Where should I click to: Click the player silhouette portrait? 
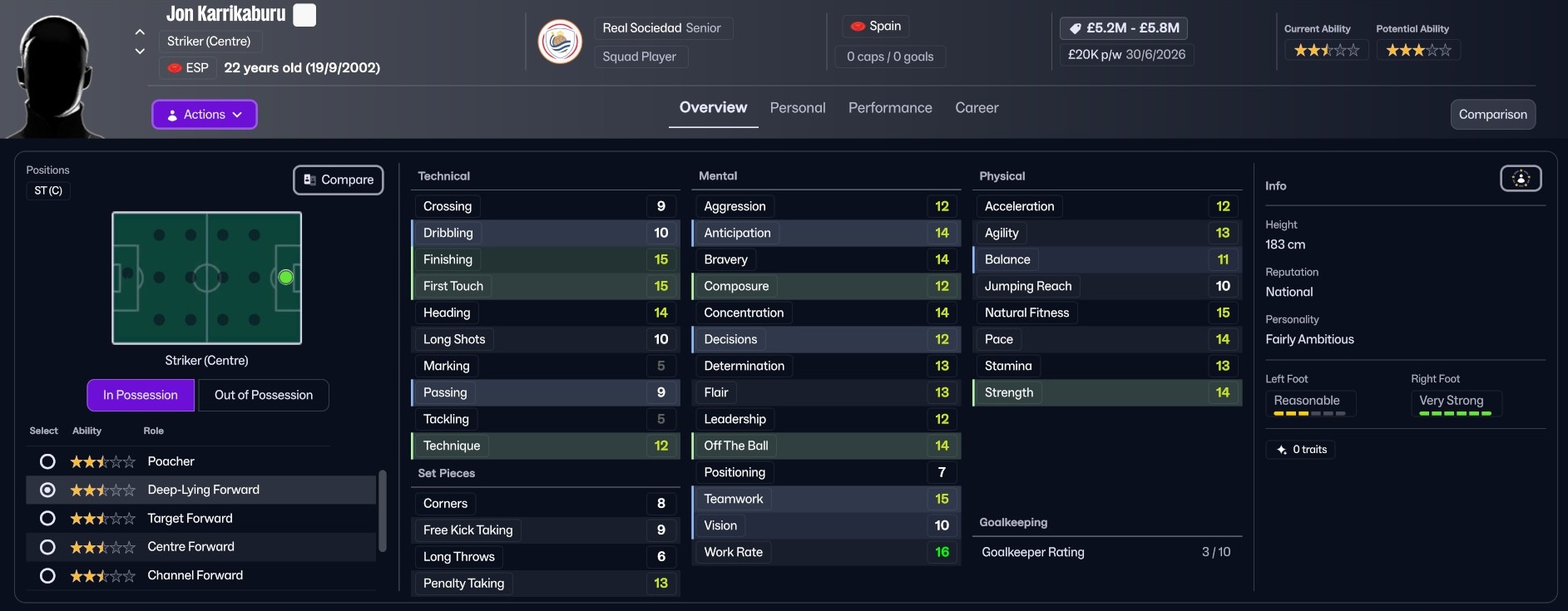(55, 75)
